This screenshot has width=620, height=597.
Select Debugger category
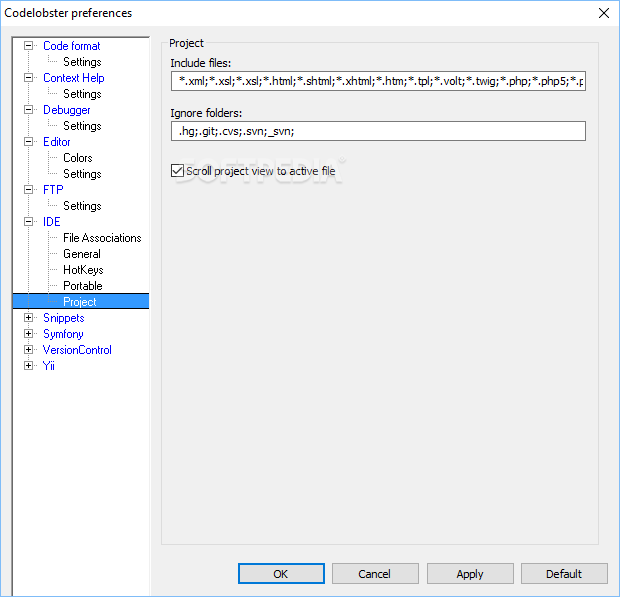(66, 110)
